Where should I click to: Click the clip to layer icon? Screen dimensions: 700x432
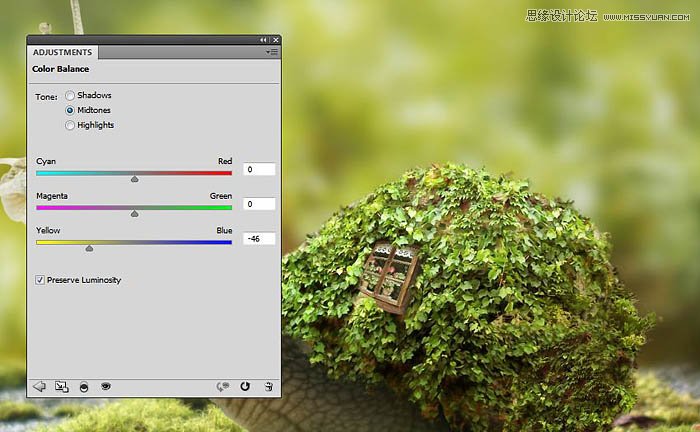[x=83, y=387]
